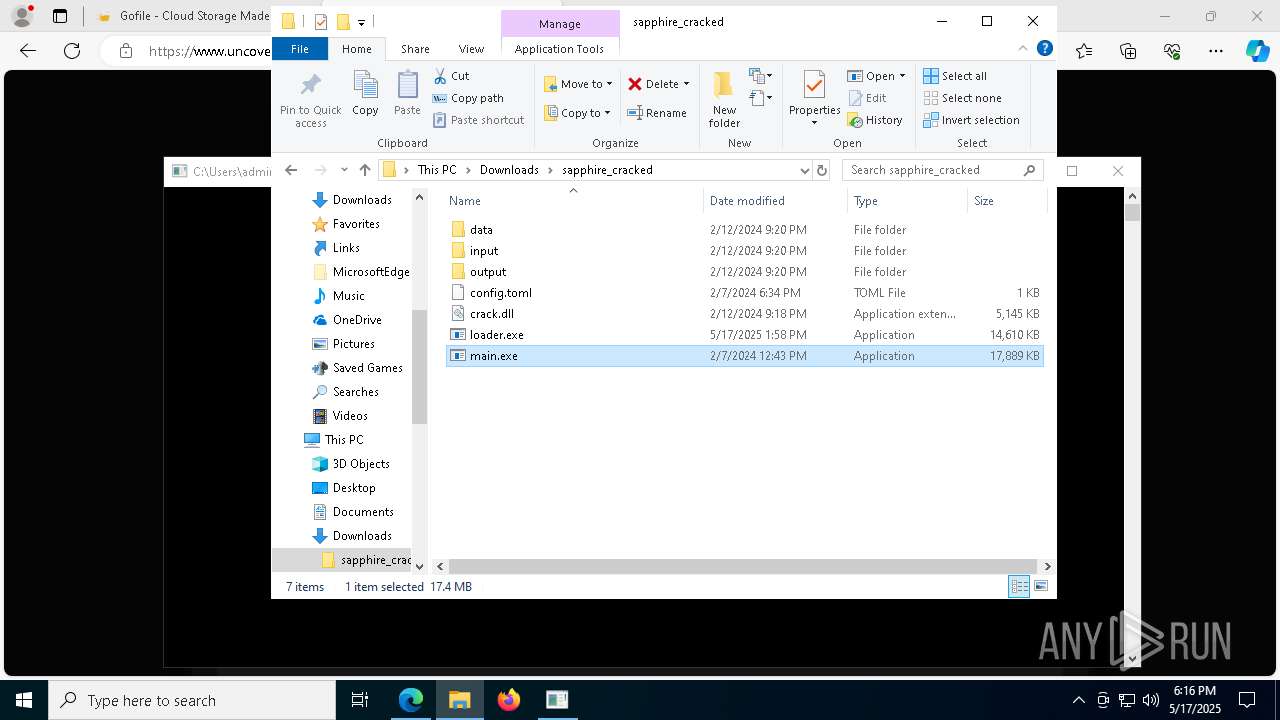Select the config.toml file

[744, 293]
